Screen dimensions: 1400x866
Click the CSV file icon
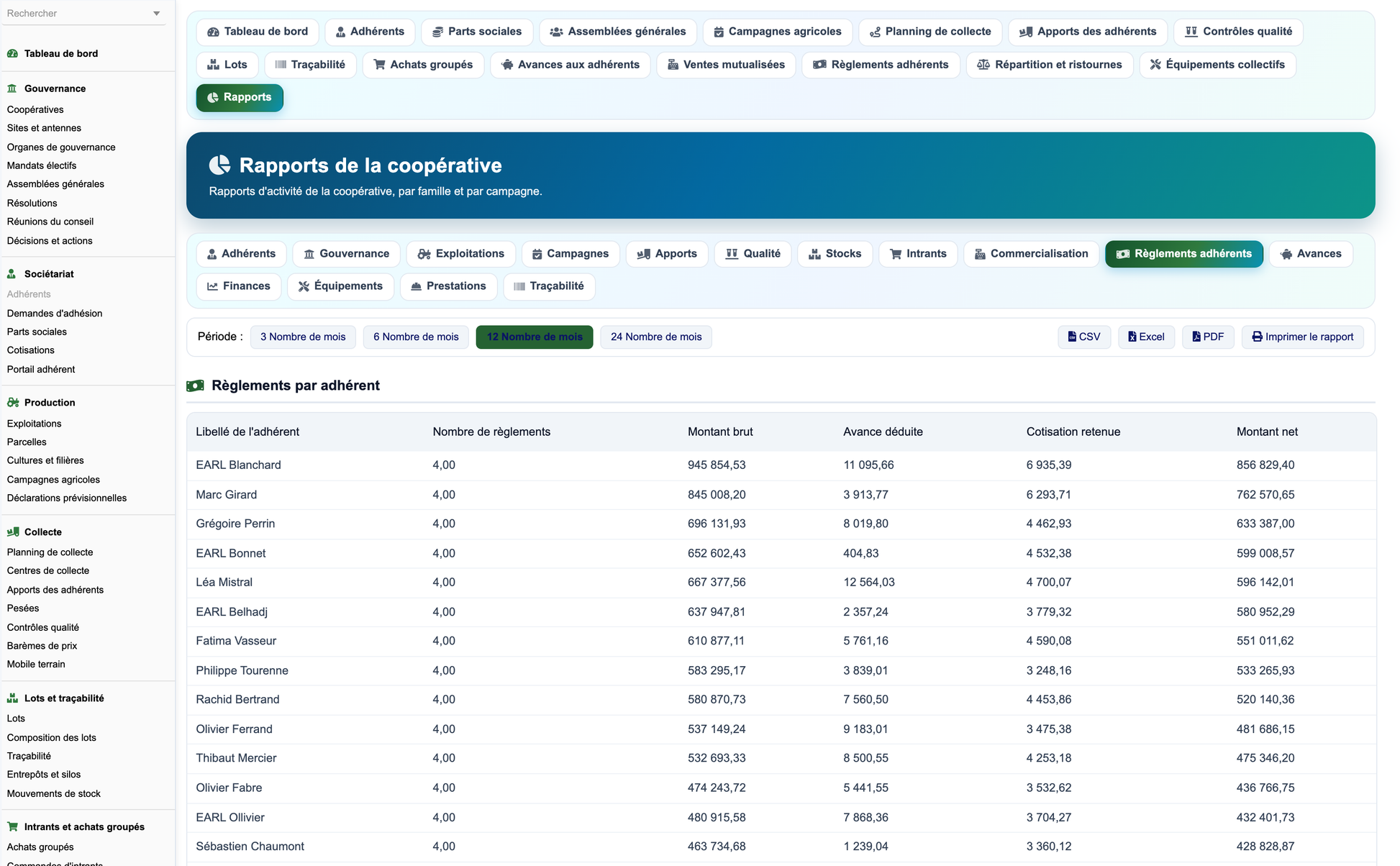(x=1072, y=337)
